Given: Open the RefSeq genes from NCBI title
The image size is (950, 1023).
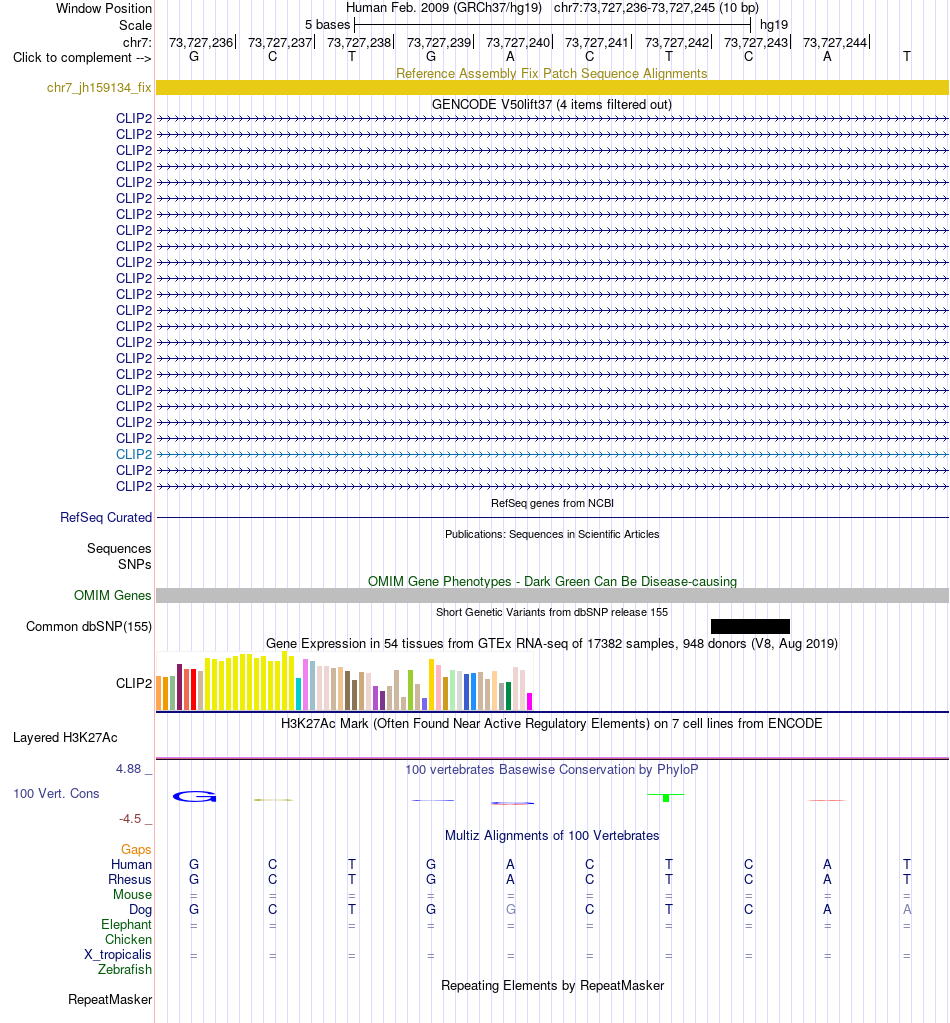Looking at the screenshot, I should pos(552,503).
